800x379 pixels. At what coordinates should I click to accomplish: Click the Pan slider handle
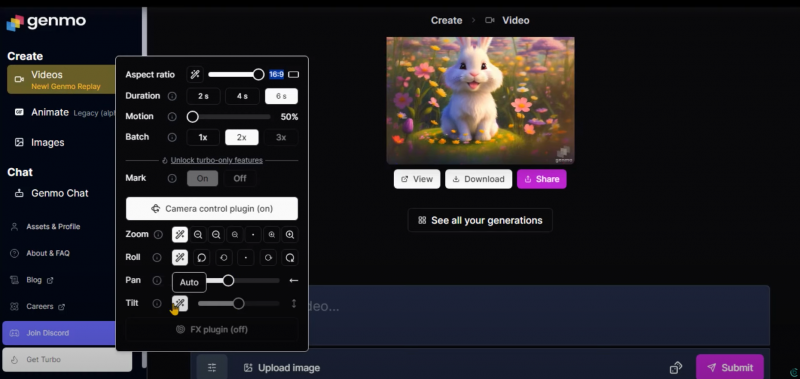click(x=228, y=281)
